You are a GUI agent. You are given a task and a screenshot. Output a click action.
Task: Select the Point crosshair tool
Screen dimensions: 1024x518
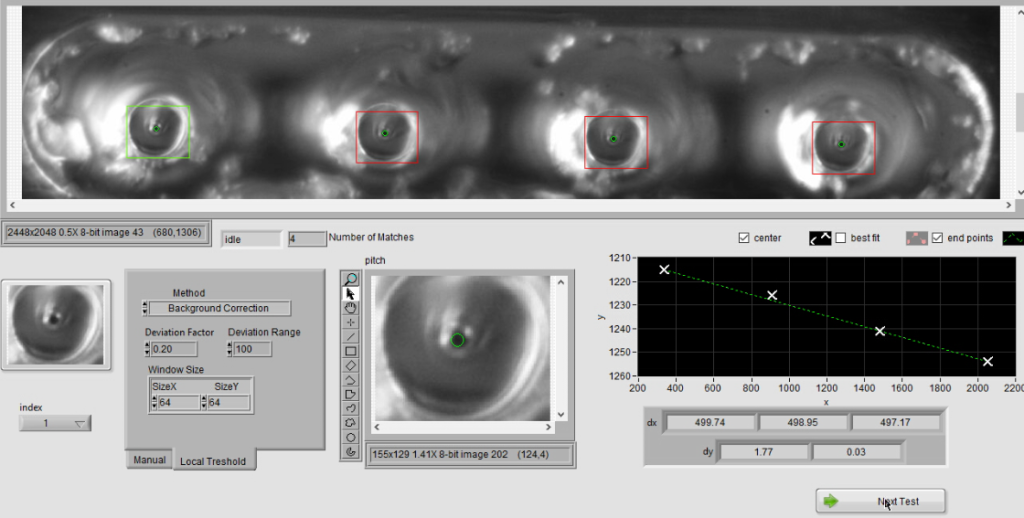(351, 322)
